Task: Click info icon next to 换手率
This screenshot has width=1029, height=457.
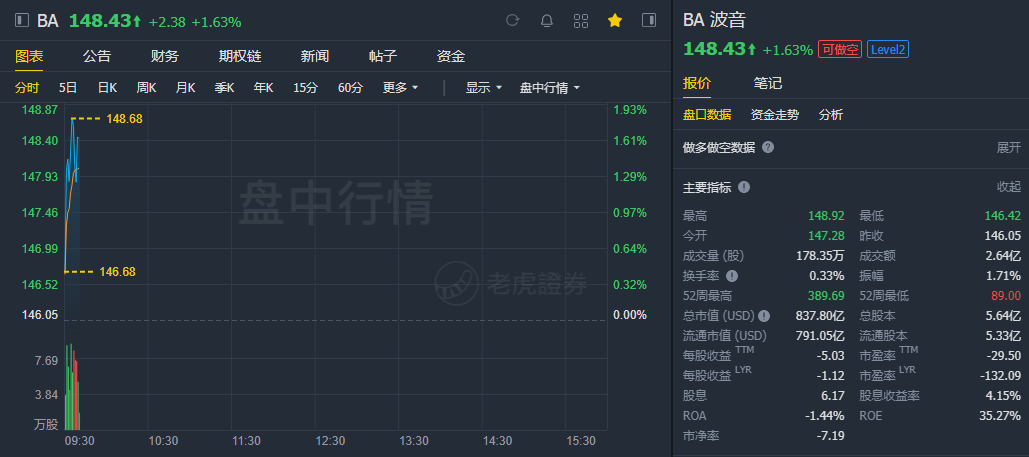Action: pyautogui.click(x=732, y=276)
